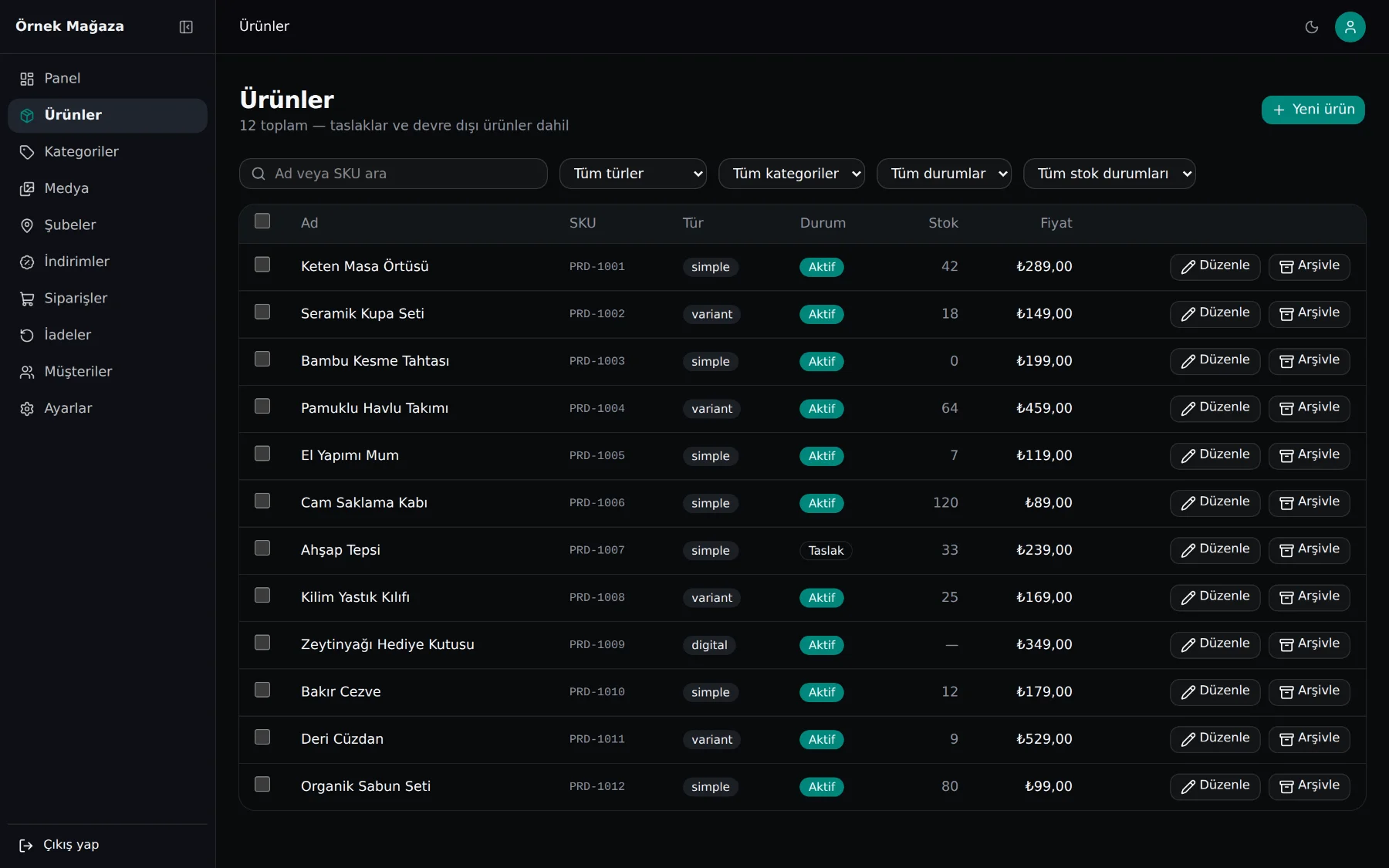Screen dimensions: 1389x868
Task: Click the Çıkış yap logout icon
Action: tap(26, 845)
